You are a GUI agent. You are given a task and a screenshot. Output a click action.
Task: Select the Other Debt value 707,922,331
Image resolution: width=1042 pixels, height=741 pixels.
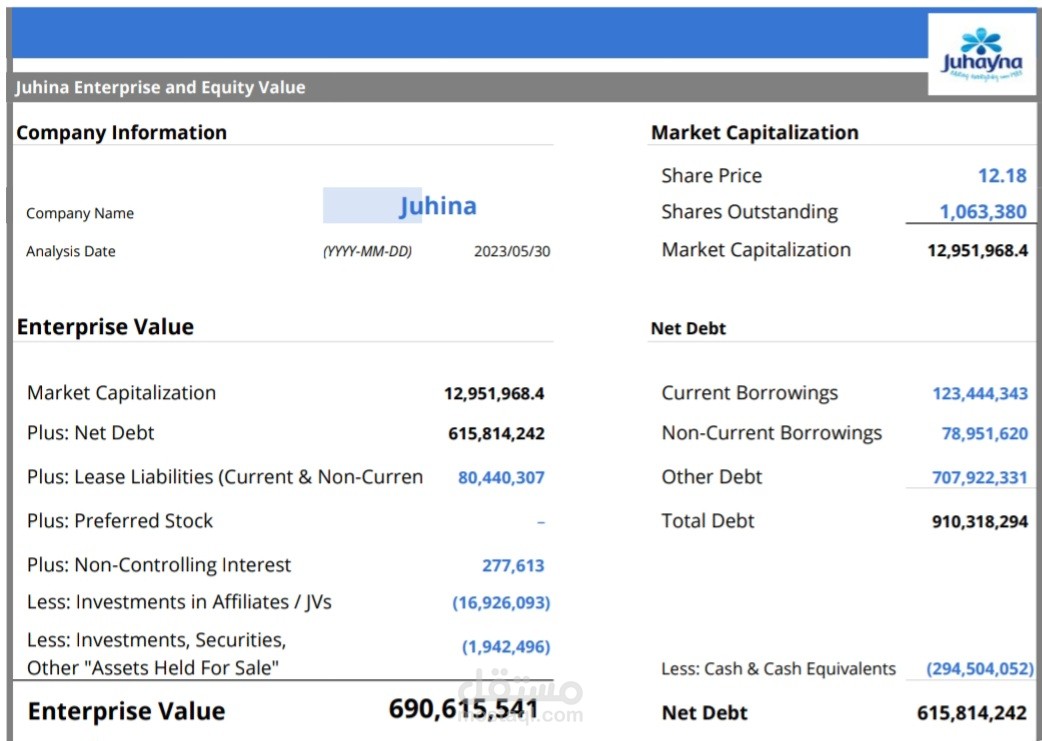[x=979, y=478]
